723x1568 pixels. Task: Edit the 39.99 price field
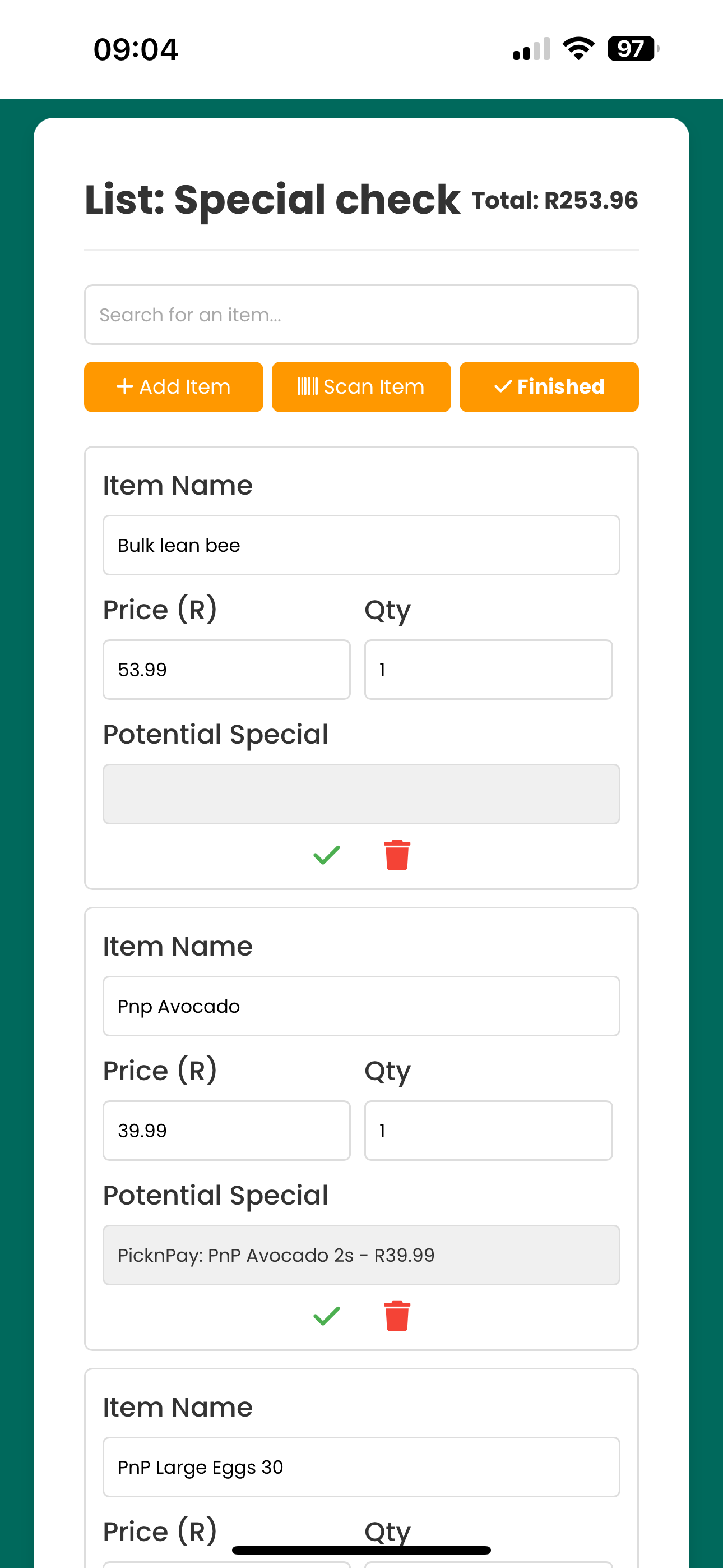coord(226,1131)
